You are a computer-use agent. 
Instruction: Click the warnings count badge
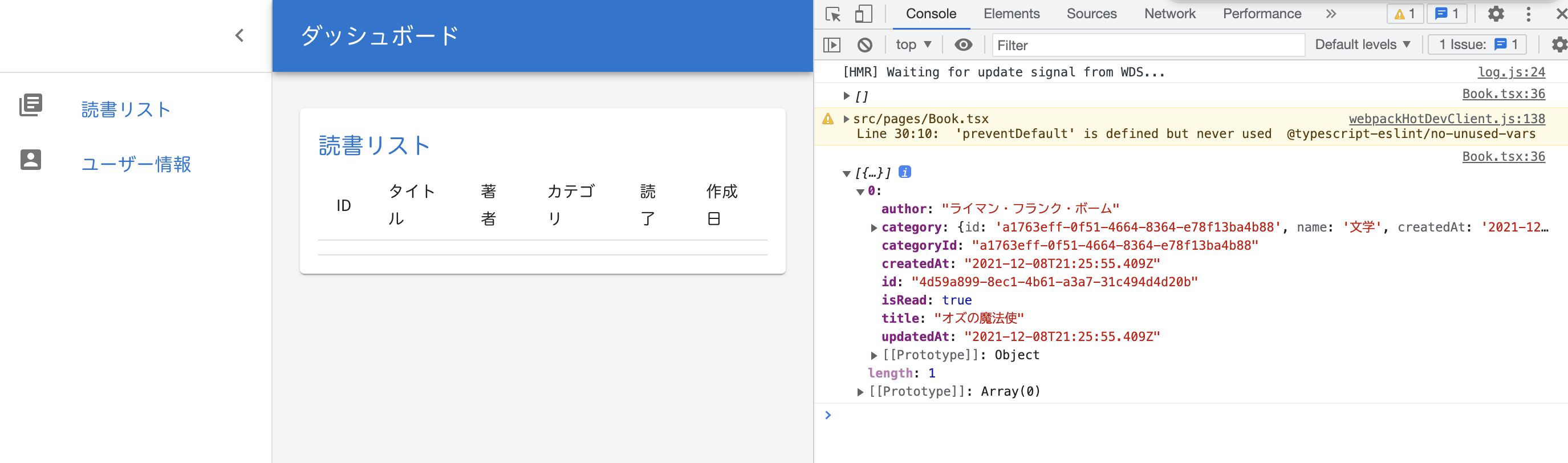[1404, 13]
